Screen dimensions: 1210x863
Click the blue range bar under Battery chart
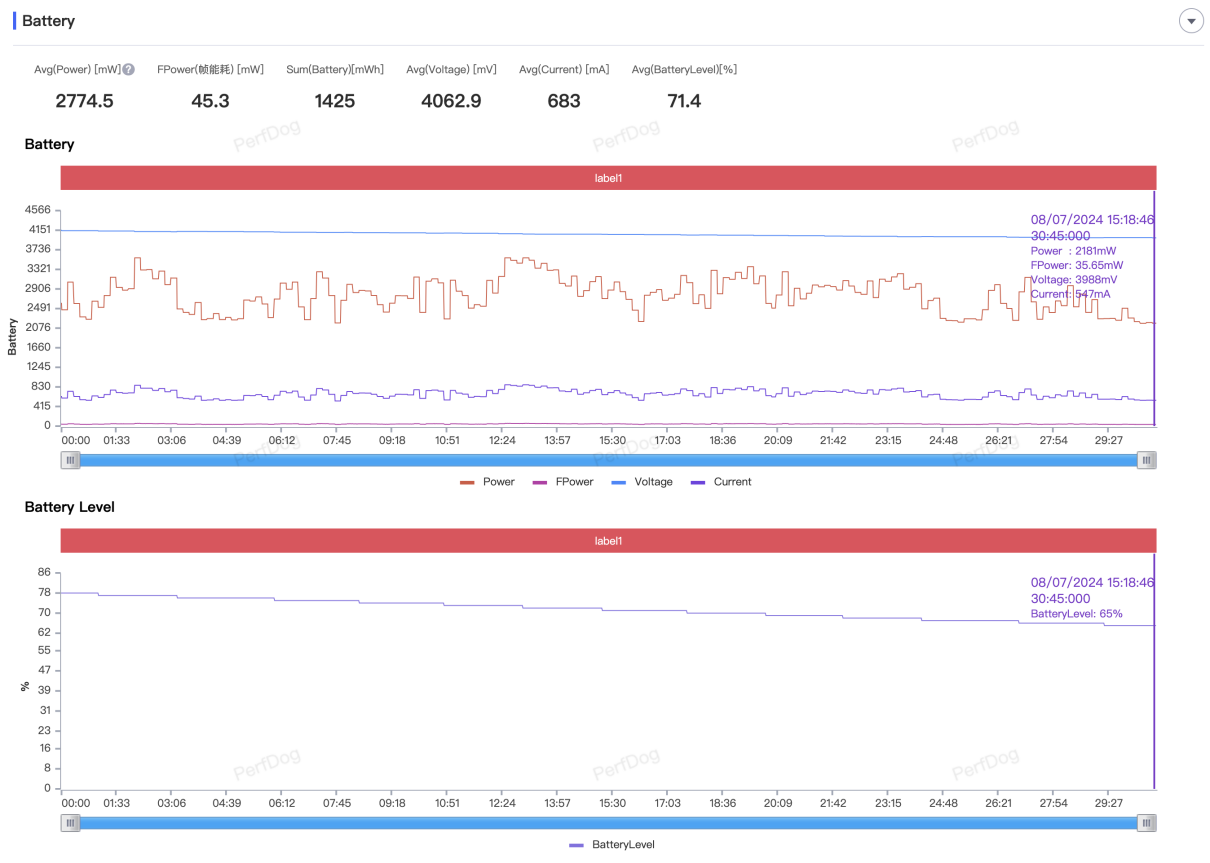pos(608,460)
